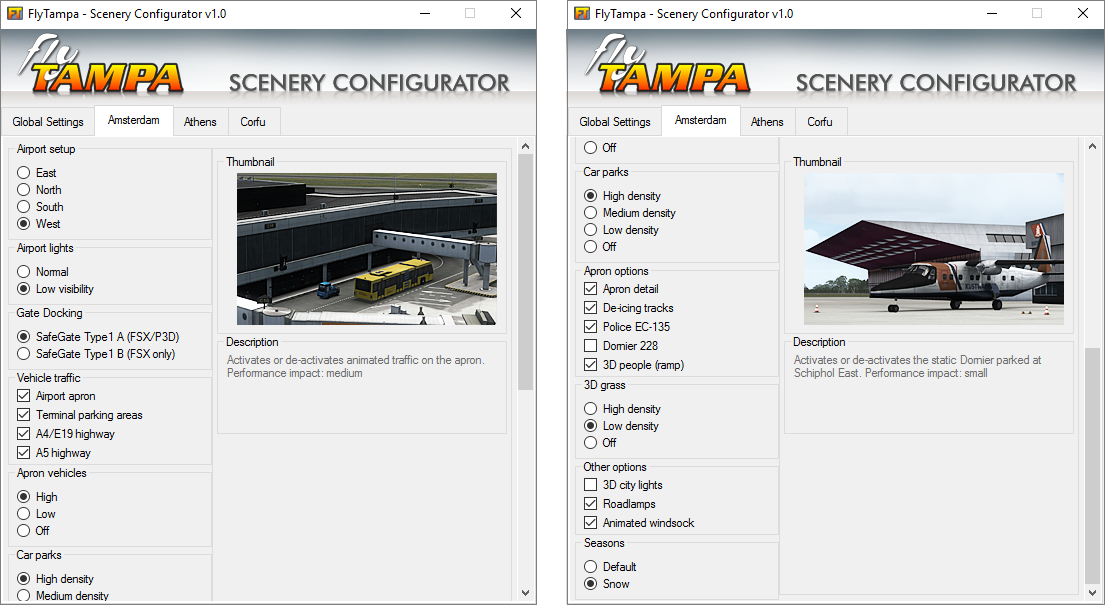The width and height of the screenshot is (1105, 605).
Task: Click scroll down arrow in left window
Action: 525,592
